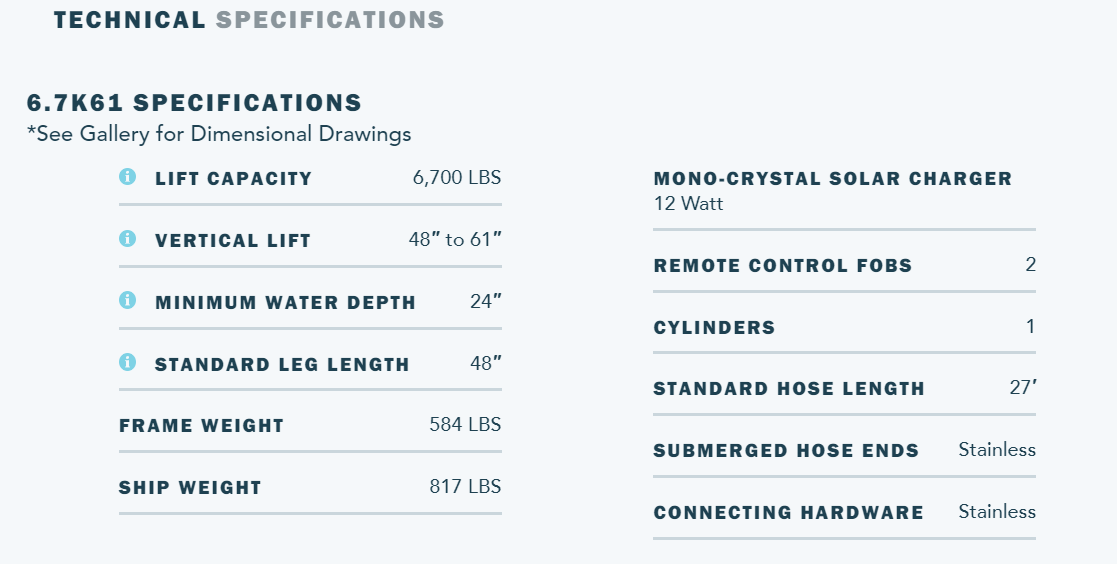Image resolution: width=1117 pixels, height=564 pixels.
Task: Click the Technical Specifications heading
Action: point(249,20)
